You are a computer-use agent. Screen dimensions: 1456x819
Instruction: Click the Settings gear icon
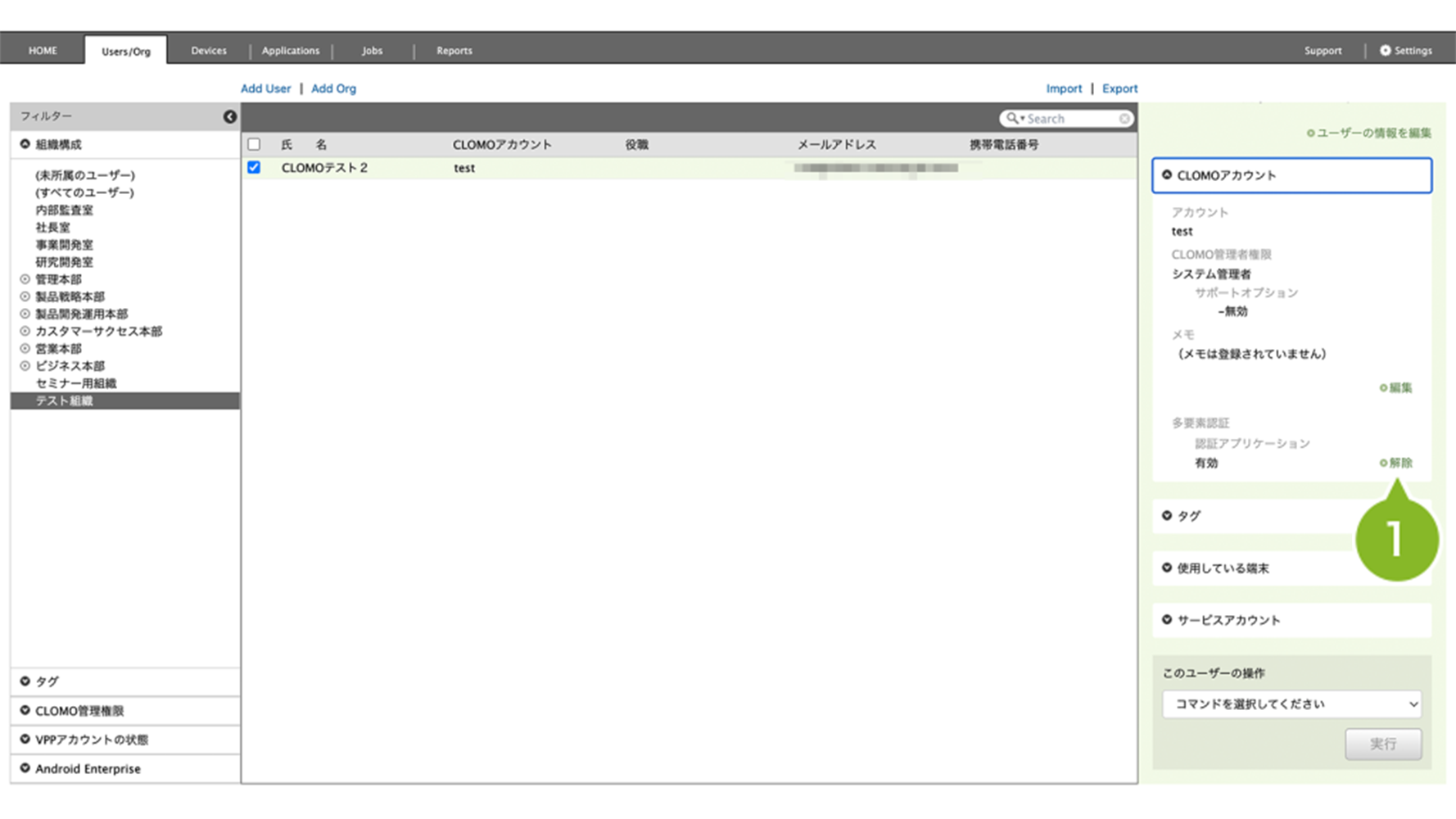1385,51
